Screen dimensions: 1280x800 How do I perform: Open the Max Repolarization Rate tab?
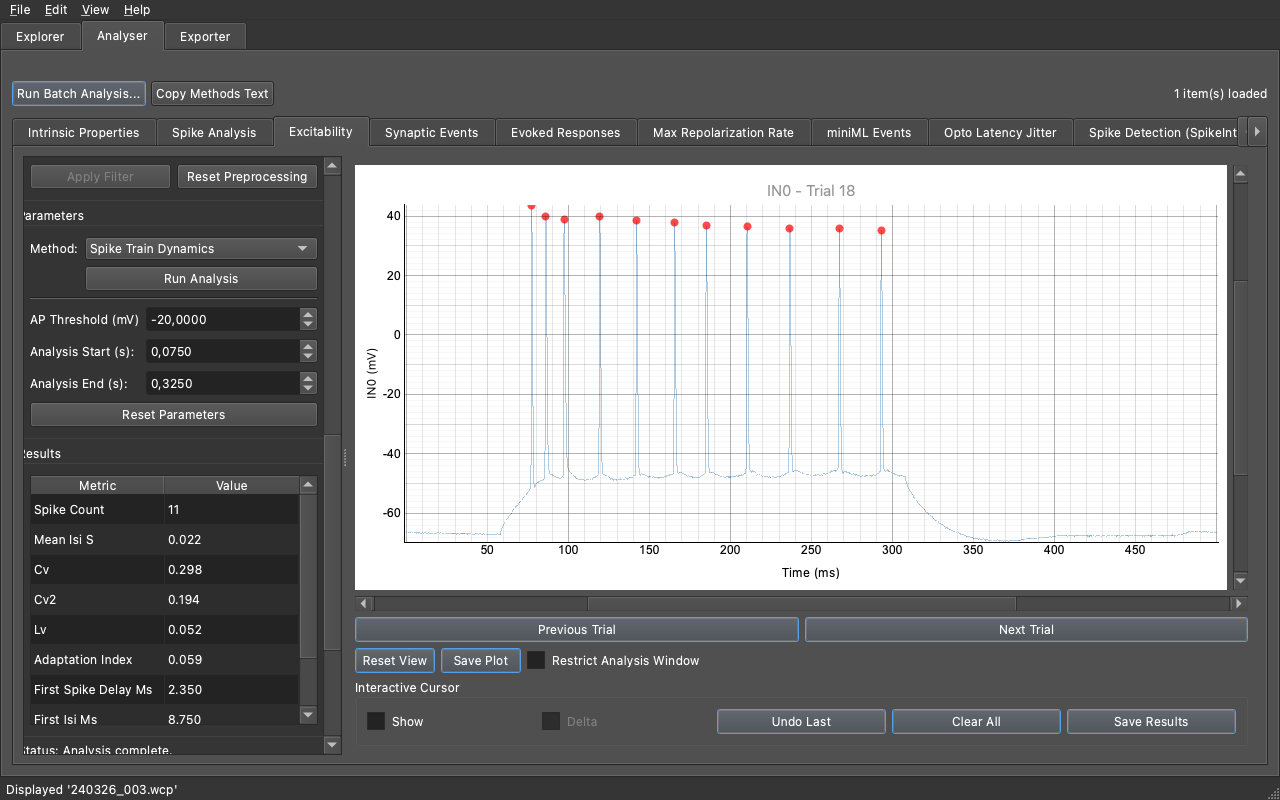pos(723,132)
